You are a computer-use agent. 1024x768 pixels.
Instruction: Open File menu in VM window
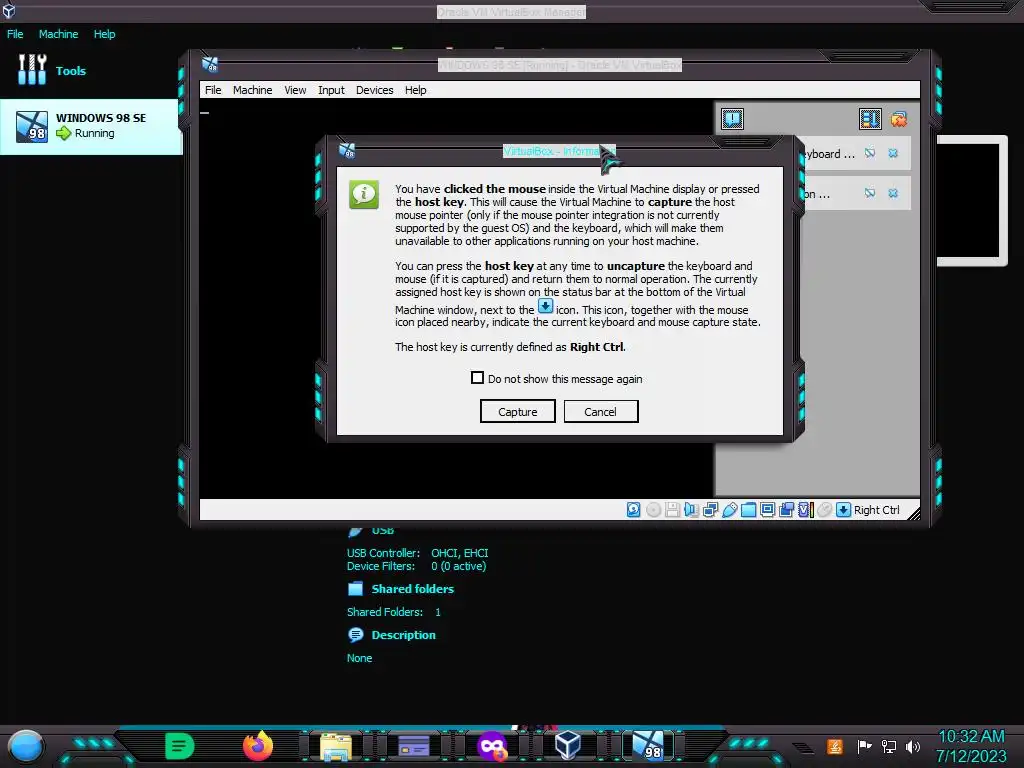click(213, 90)
